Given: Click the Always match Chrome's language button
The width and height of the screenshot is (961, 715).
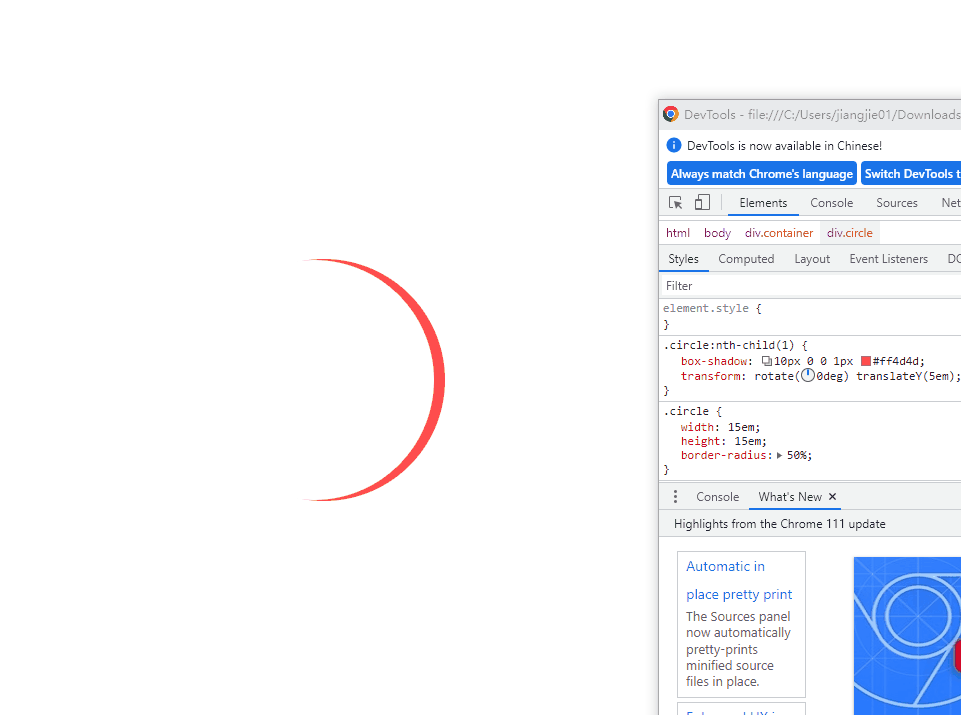Looking at the screenshot, I should (x=761, y=173).
